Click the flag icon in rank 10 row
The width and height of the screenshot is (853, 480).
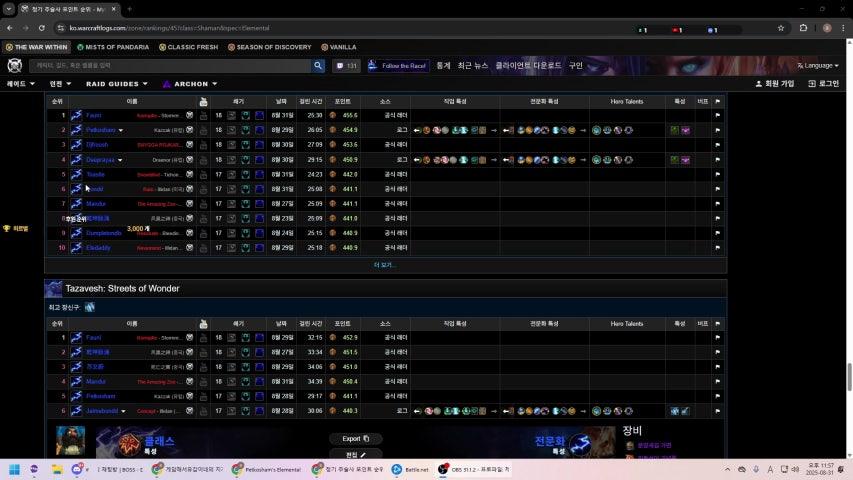[x=718, y=248]
